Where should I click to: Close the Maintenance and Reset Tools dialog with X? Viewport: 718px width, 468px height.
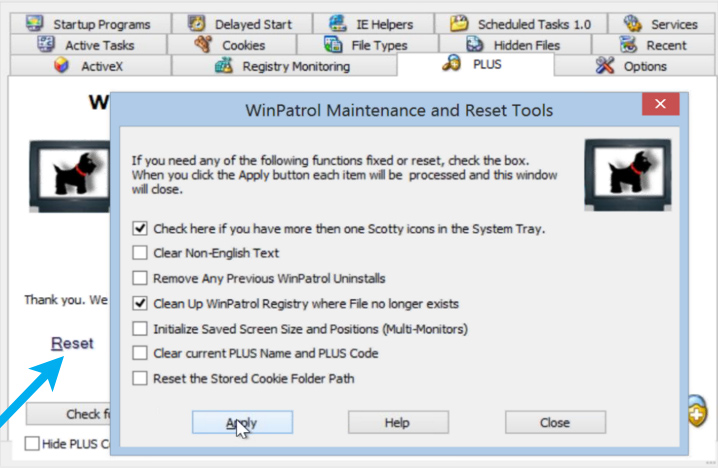pyautogui.click(x=660, y=104)
